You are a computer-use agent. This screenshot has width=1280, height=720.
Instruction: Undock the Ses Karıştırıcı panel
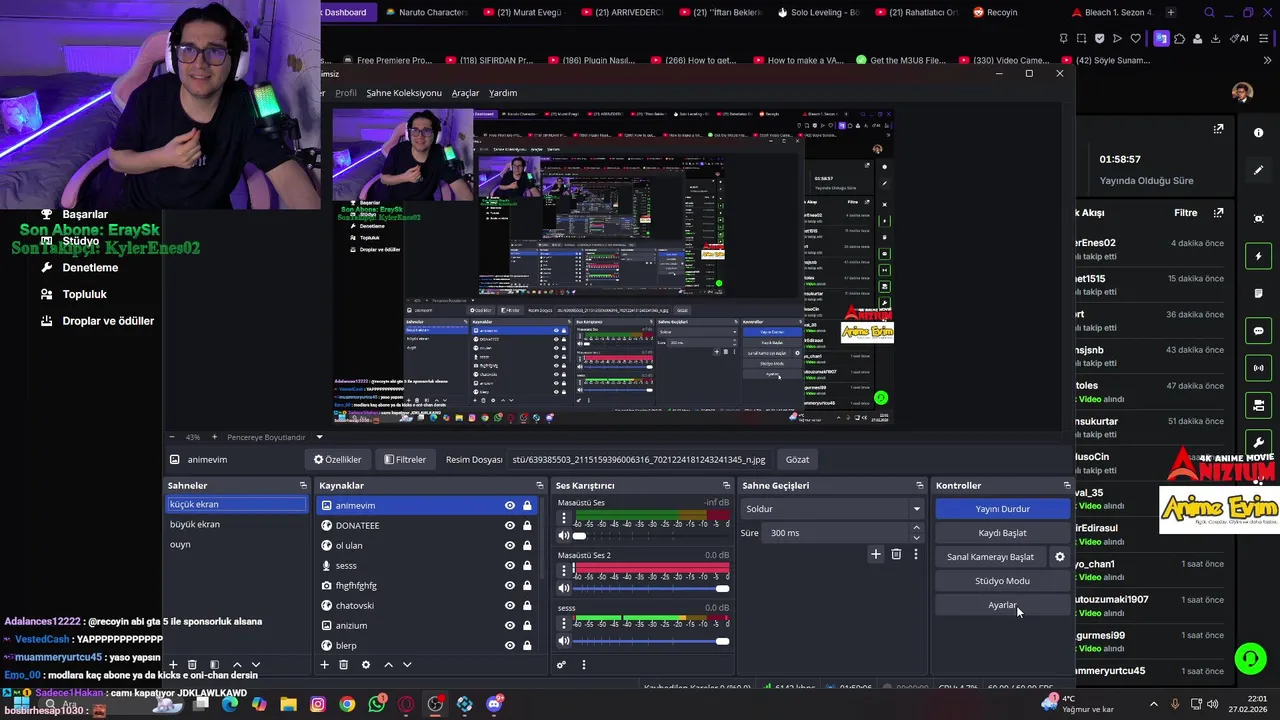(x=727, y=486)
